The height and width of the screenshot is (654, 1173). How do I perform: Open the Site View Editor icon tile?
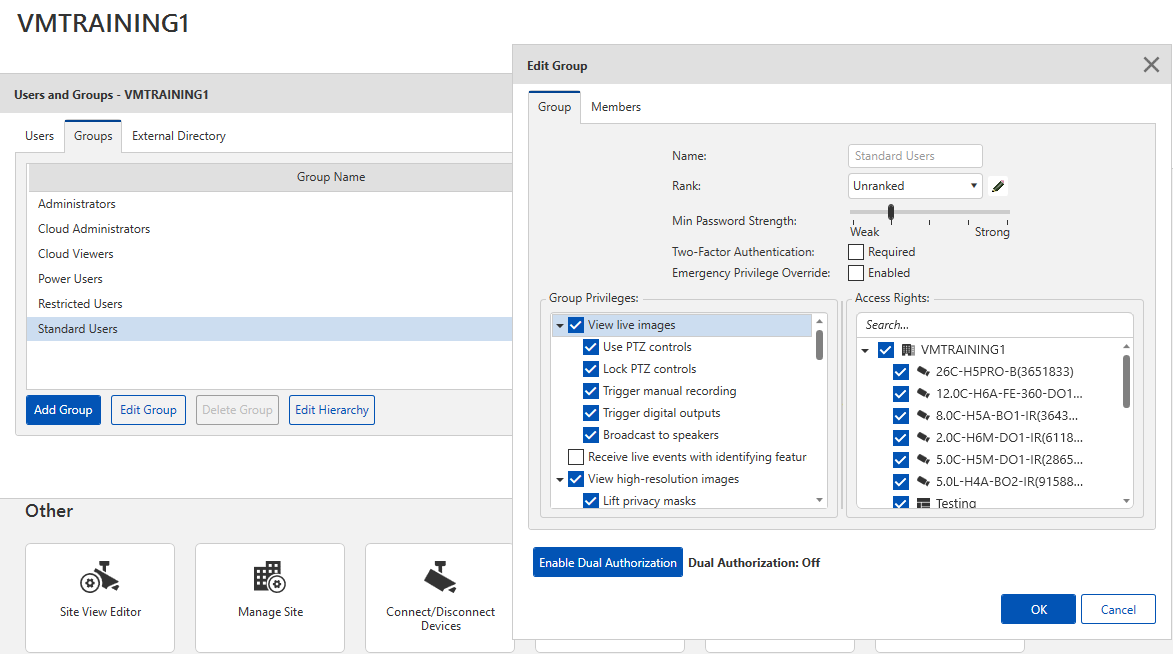point(100,598)
